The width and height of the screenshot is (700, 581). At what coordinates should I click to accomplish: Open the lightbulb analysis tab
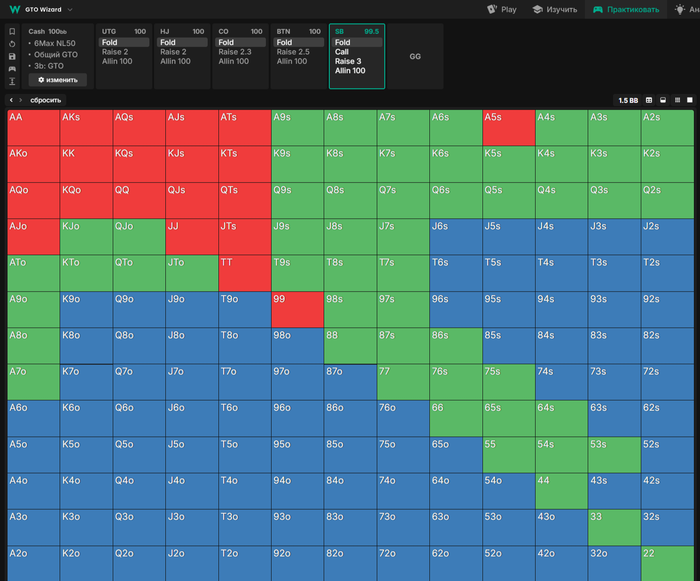(687, 9)
